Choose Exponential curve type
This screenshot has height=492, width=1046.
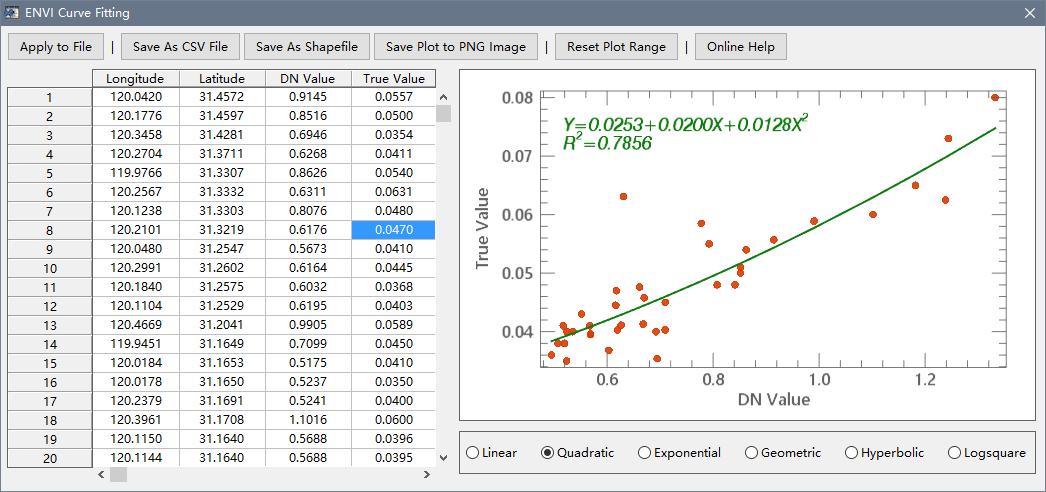point(680,453)
